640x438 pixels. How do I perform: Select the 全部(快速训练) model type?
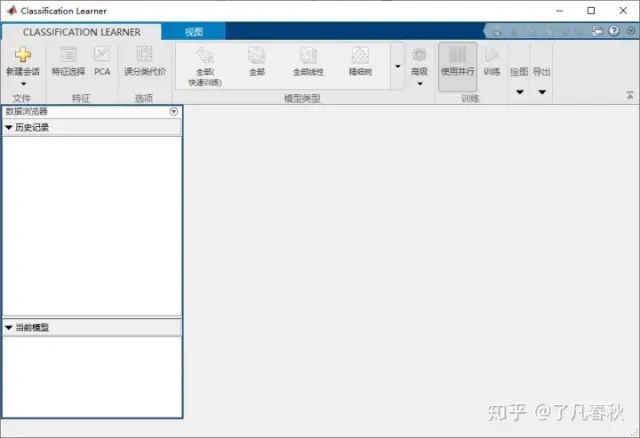click(x=205, y=67)
